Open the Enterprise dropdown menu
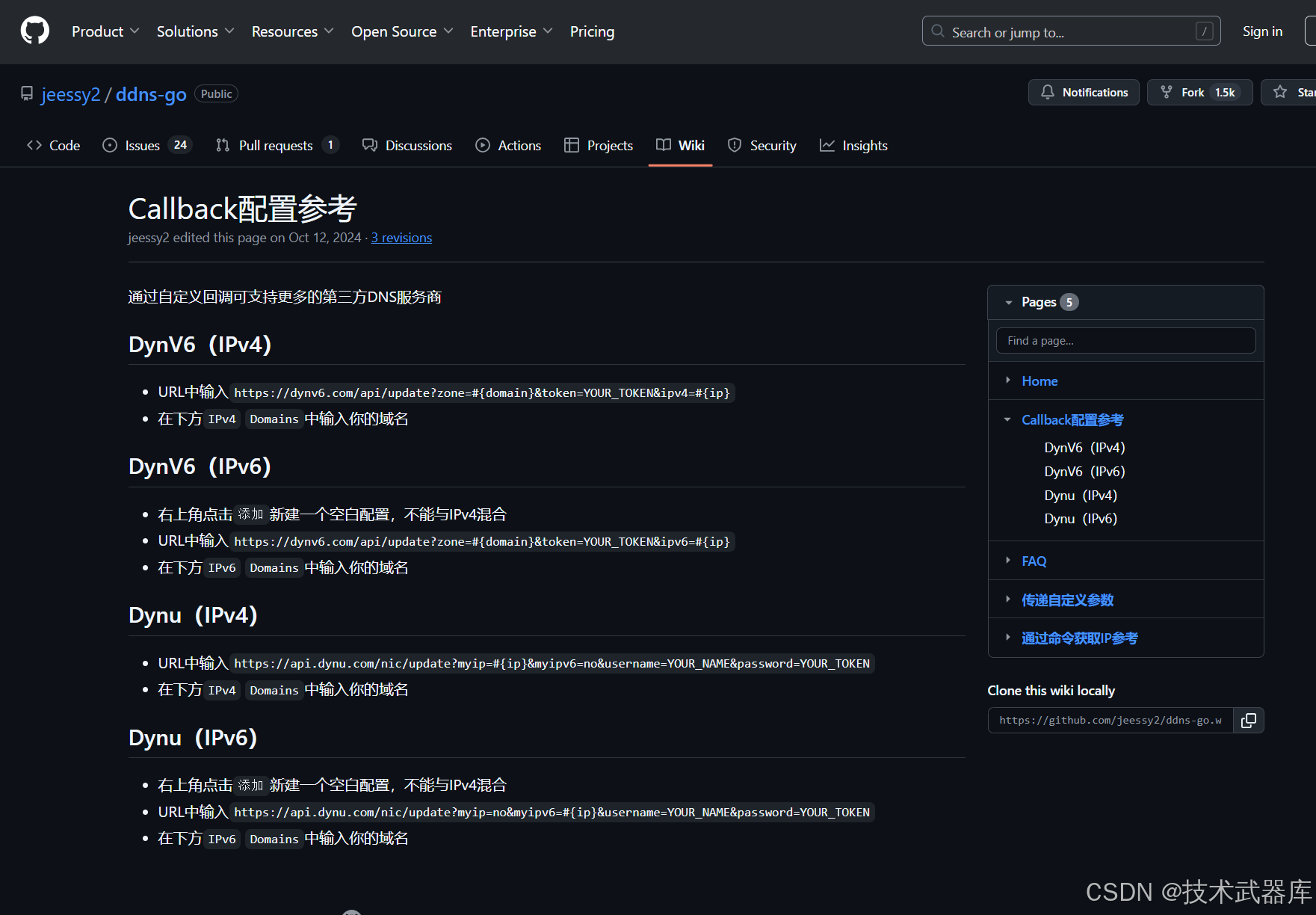This screenshot has width=1316, height=915. pyautogui.click(x=511, y=31)
